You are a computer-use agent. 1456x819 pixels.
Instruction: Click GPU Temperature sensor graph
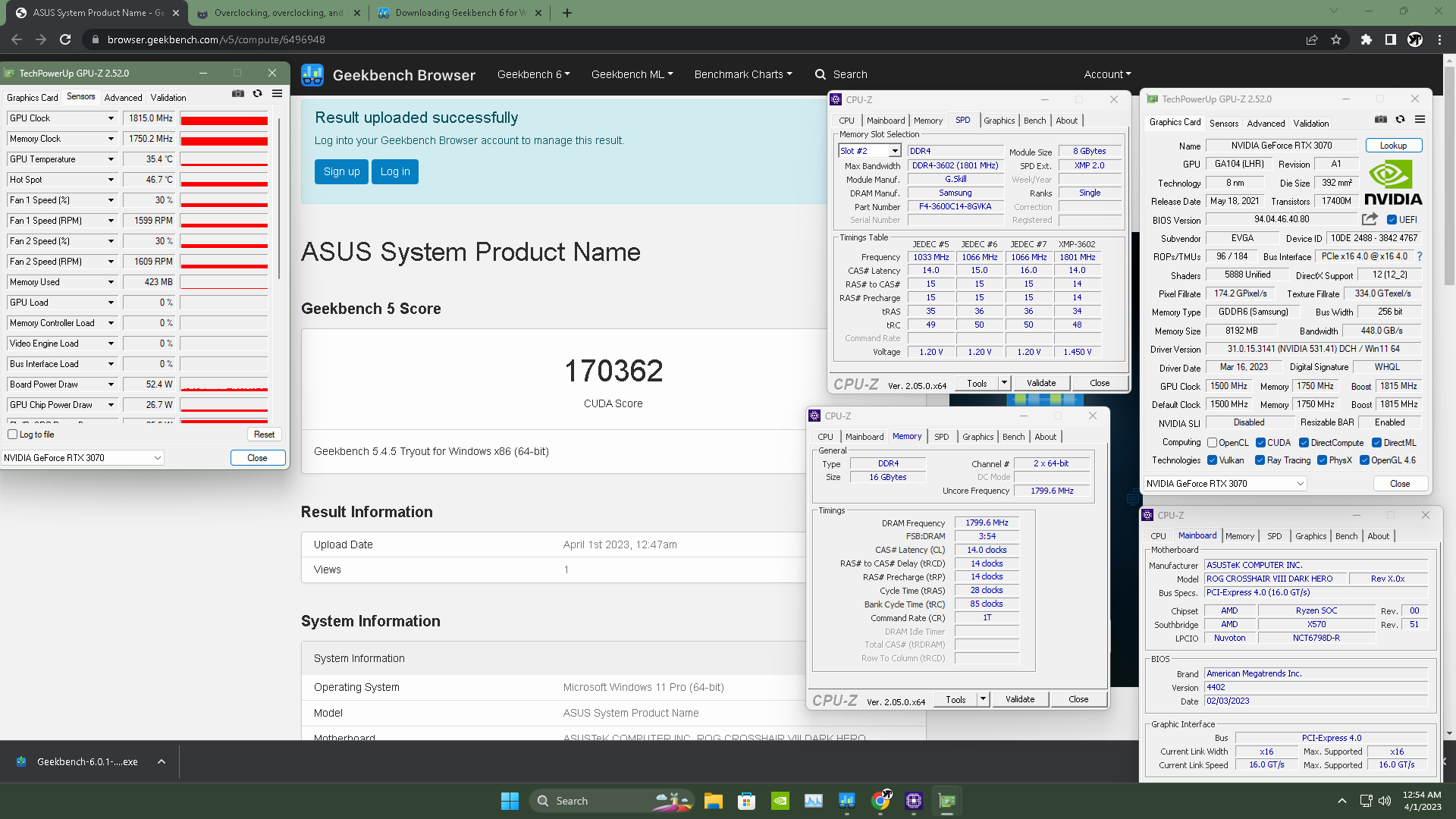pos(224,159)
